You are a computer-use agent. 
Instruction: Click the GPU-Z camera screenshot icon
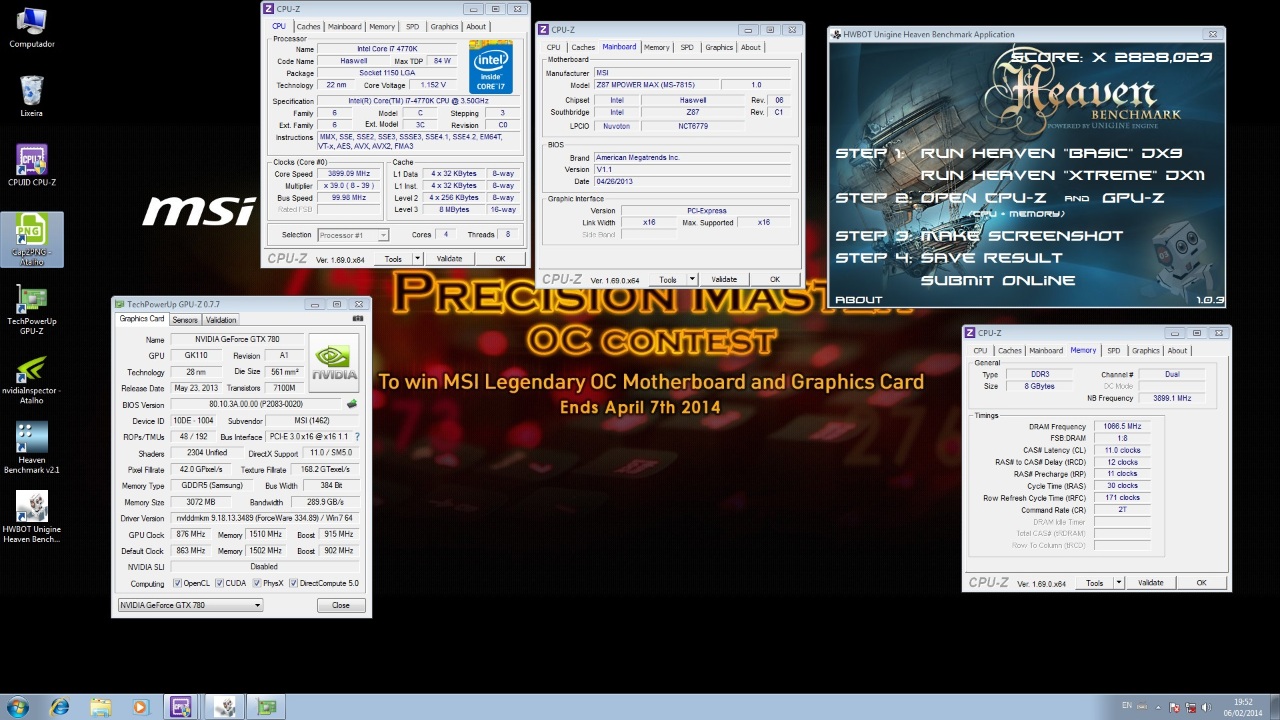tap(358, 319)
